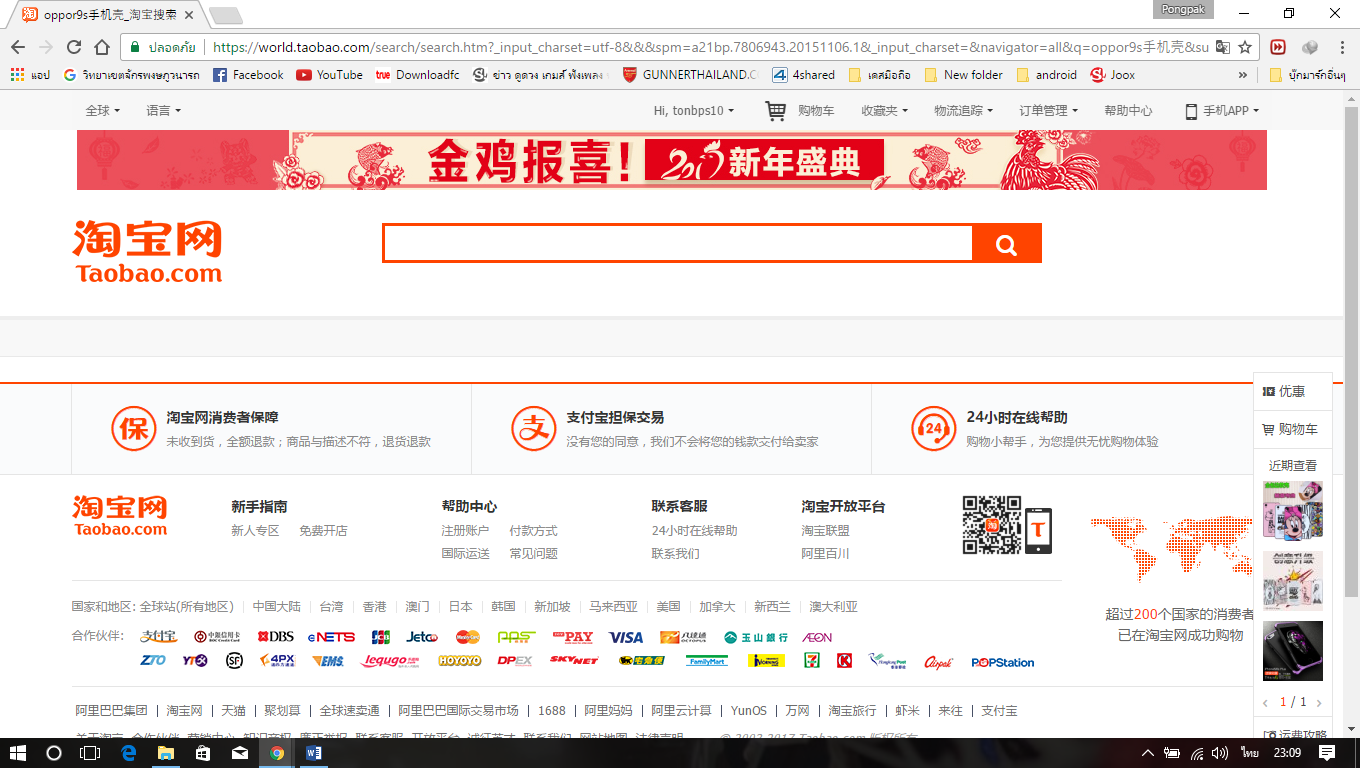Go to the Chrome home page button
1360x768 pixels.
pyautogui.click(x=102, y=47)
